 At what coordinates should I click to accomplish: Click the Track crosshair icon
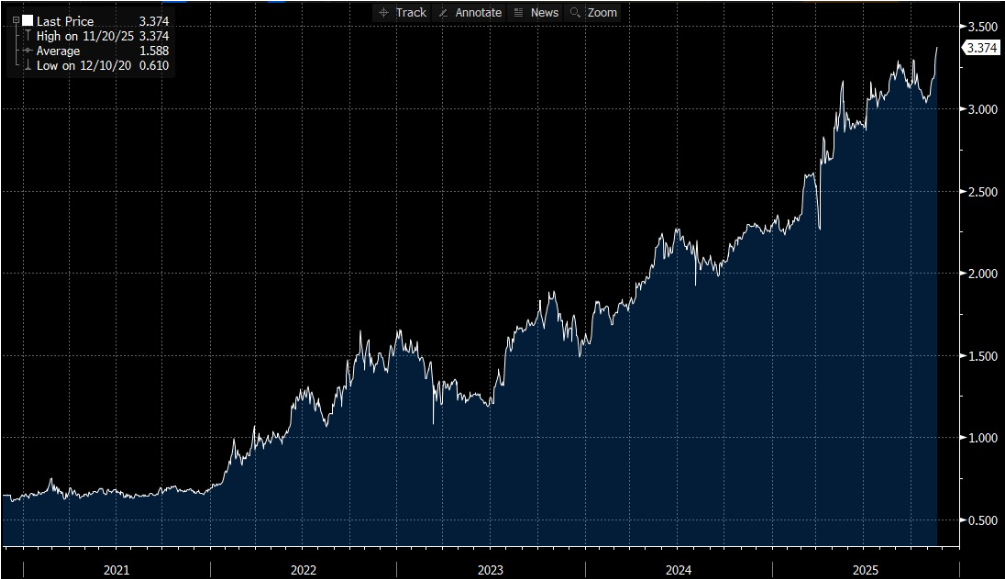(x=385, y=13)
